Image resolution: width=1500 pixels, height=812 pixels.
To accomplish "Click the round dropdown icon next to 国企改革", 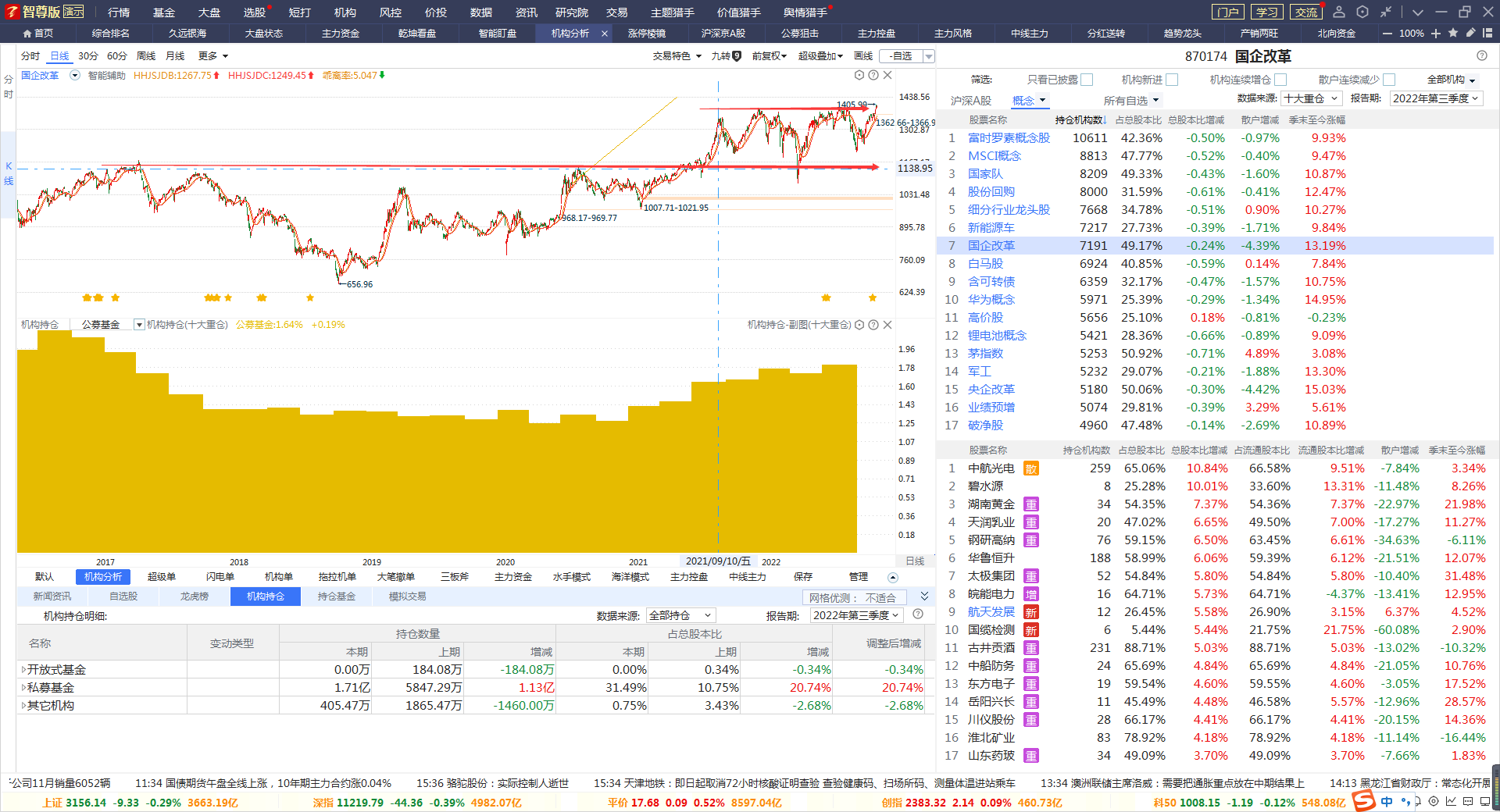I will tap(75, 75).
